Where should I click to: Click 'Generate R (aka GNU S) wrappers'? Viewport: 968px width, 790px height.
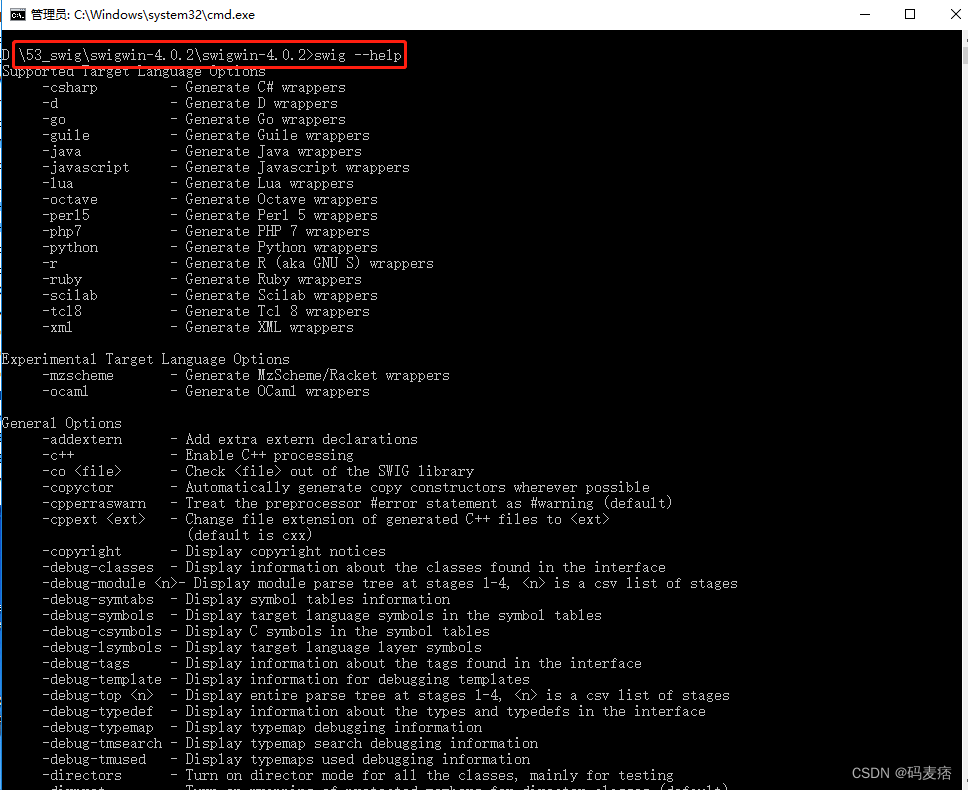click(x=309, y=264)
